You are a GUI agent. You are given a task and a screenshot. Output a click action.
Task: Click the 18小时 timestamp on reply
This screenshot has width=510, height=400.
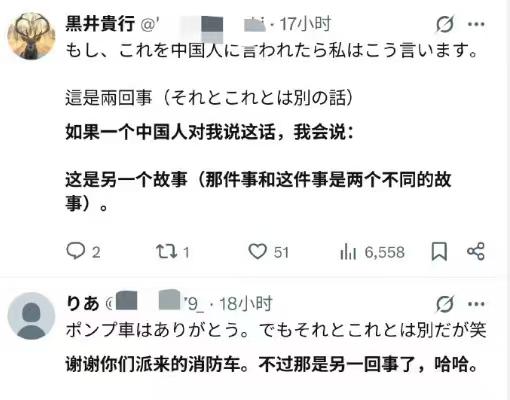point(246,304)
